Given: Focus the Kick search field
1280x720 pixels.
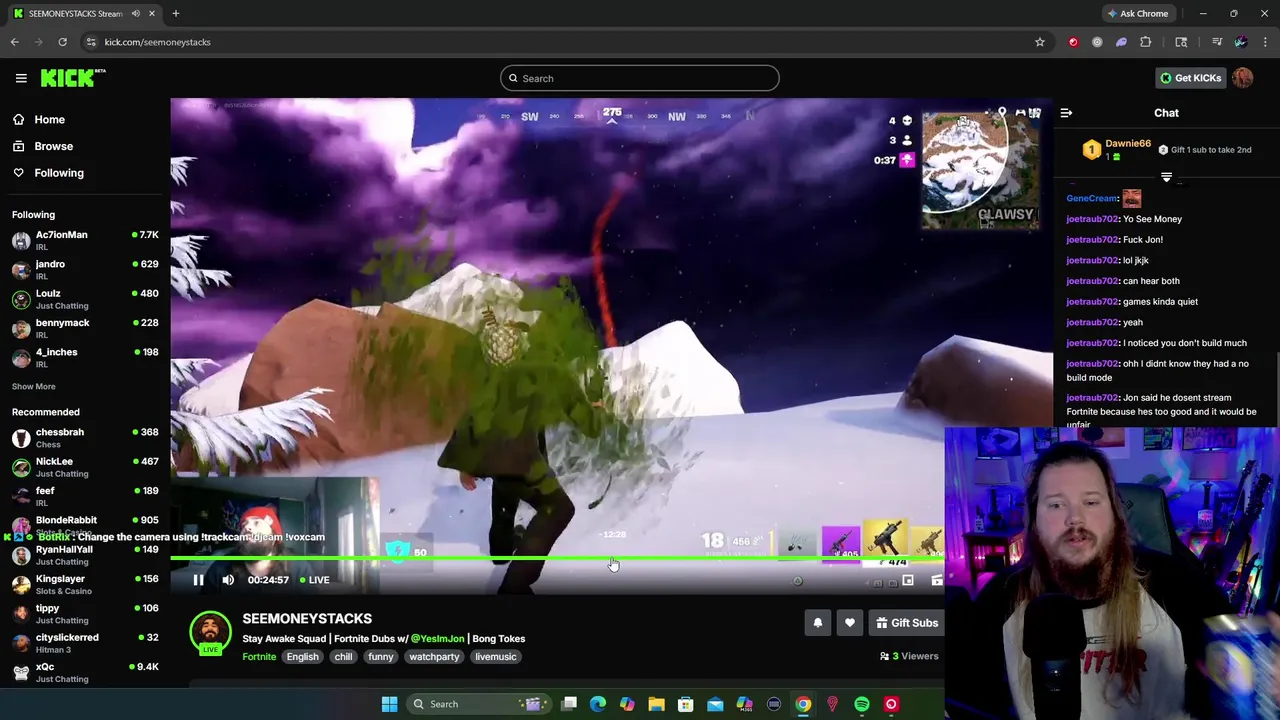Looking at the screenshot, I should click(x=640, y=78).
